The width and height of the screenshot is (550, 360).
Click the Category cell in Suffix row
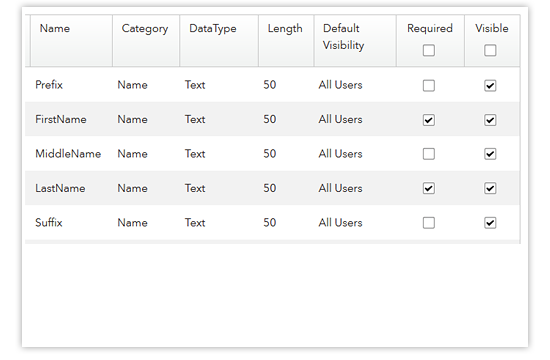(132, 222)
